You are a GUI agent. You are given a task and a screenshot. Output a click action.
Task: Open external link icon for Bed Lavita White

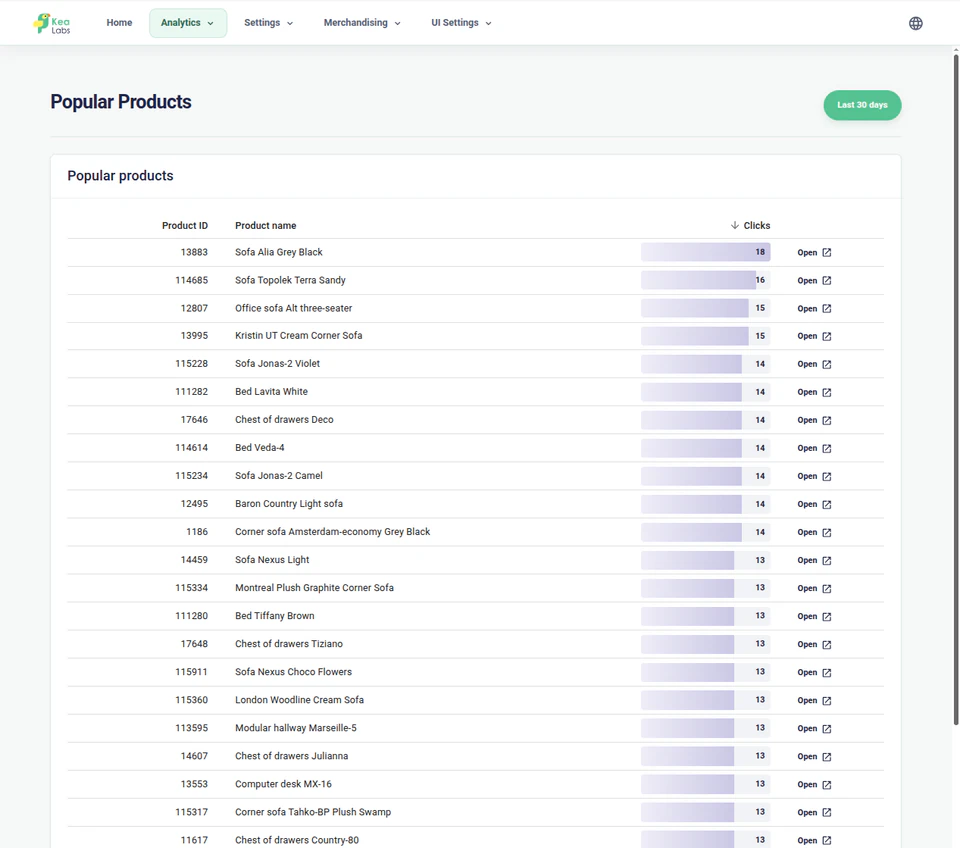click(827, 392)
